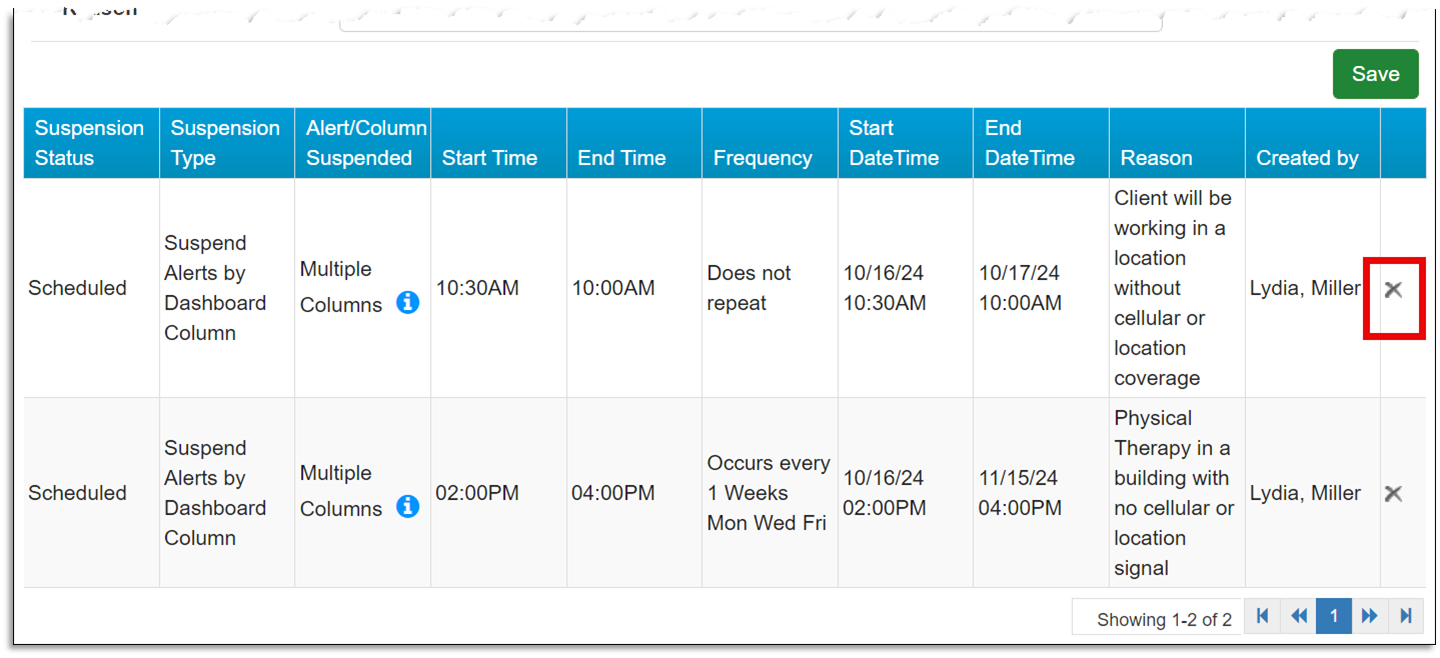Delete the 'Does not repeat' suspension row
Image resolution: width=1440 pixels, height=658 pixels.
pyautogui.click(x=1393, y=289)
